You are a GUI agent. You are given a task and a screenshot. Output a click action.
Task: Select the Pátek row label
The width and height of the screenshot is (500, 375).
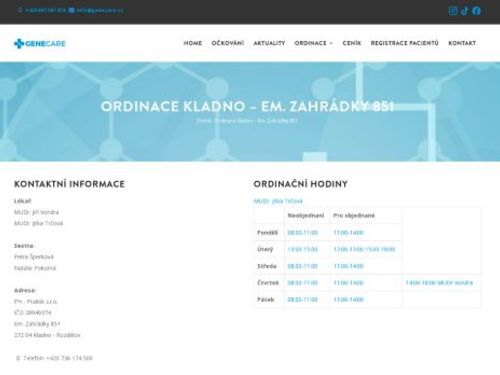266,299
